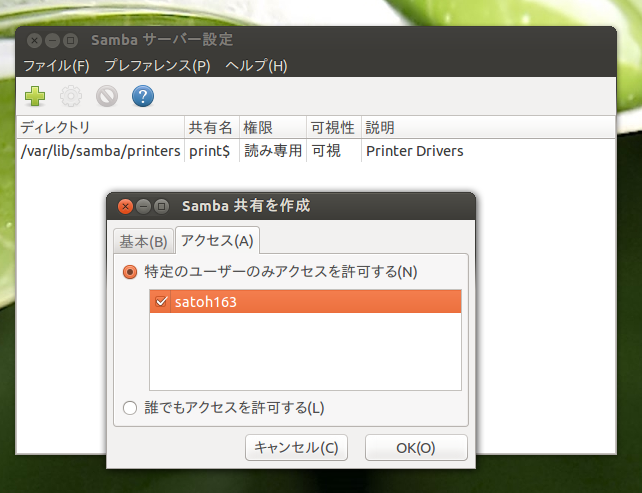Minimize the Samba 共有を作成 dialog
642x493 pixels.
143,206
